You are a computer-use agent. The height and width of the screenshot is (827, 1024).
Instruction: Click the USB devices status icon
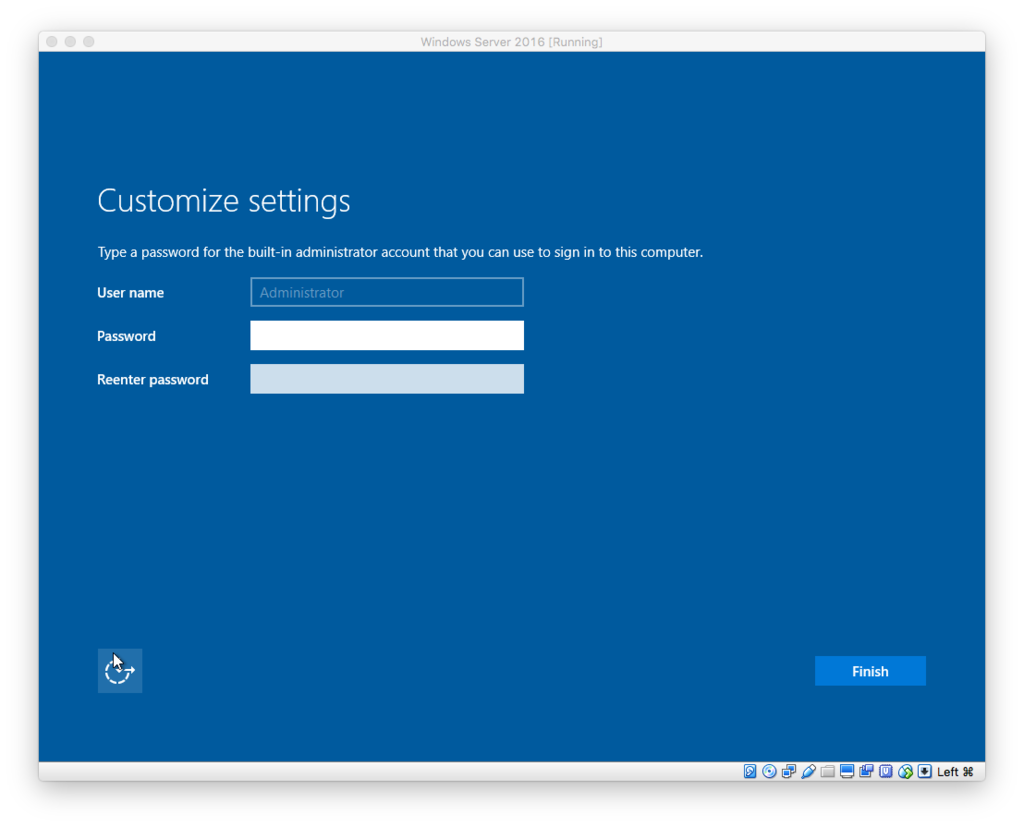click(808, 771)
